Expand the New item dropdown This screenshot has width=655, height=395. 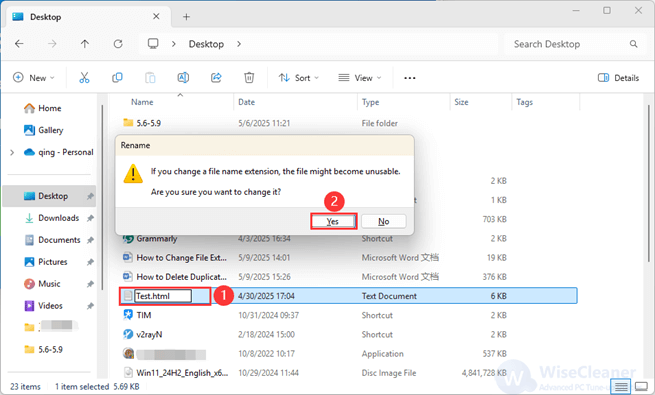pos(34,78)
